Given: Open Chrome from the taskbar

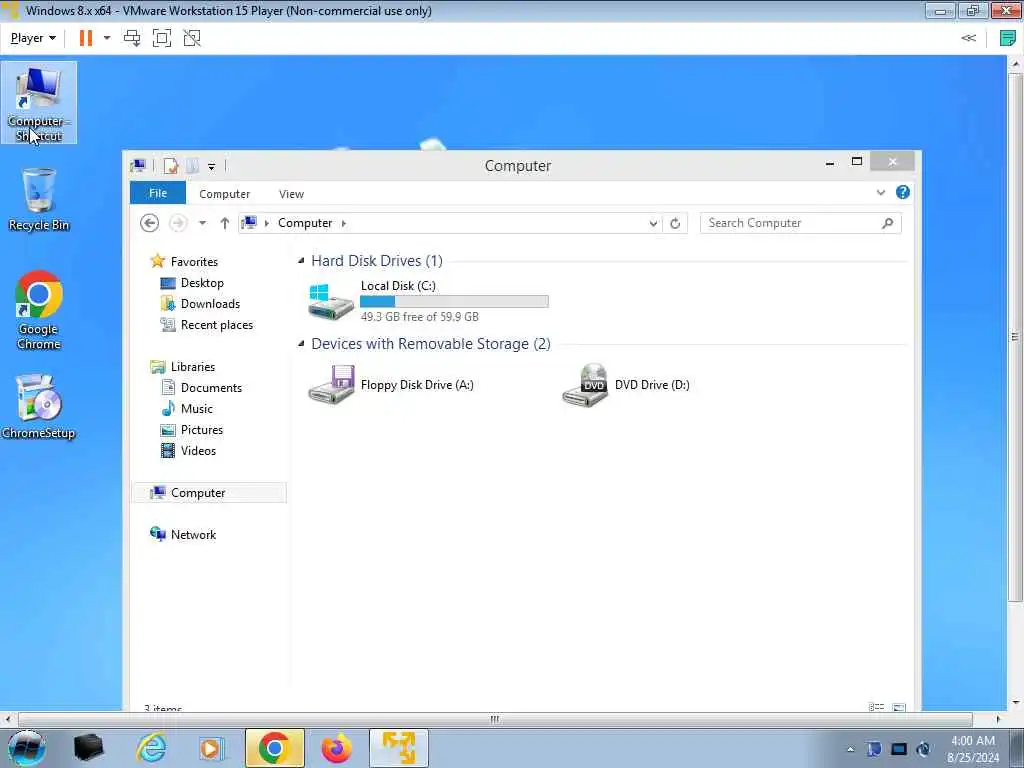Looking at the screenshot, I should [274, 748].
